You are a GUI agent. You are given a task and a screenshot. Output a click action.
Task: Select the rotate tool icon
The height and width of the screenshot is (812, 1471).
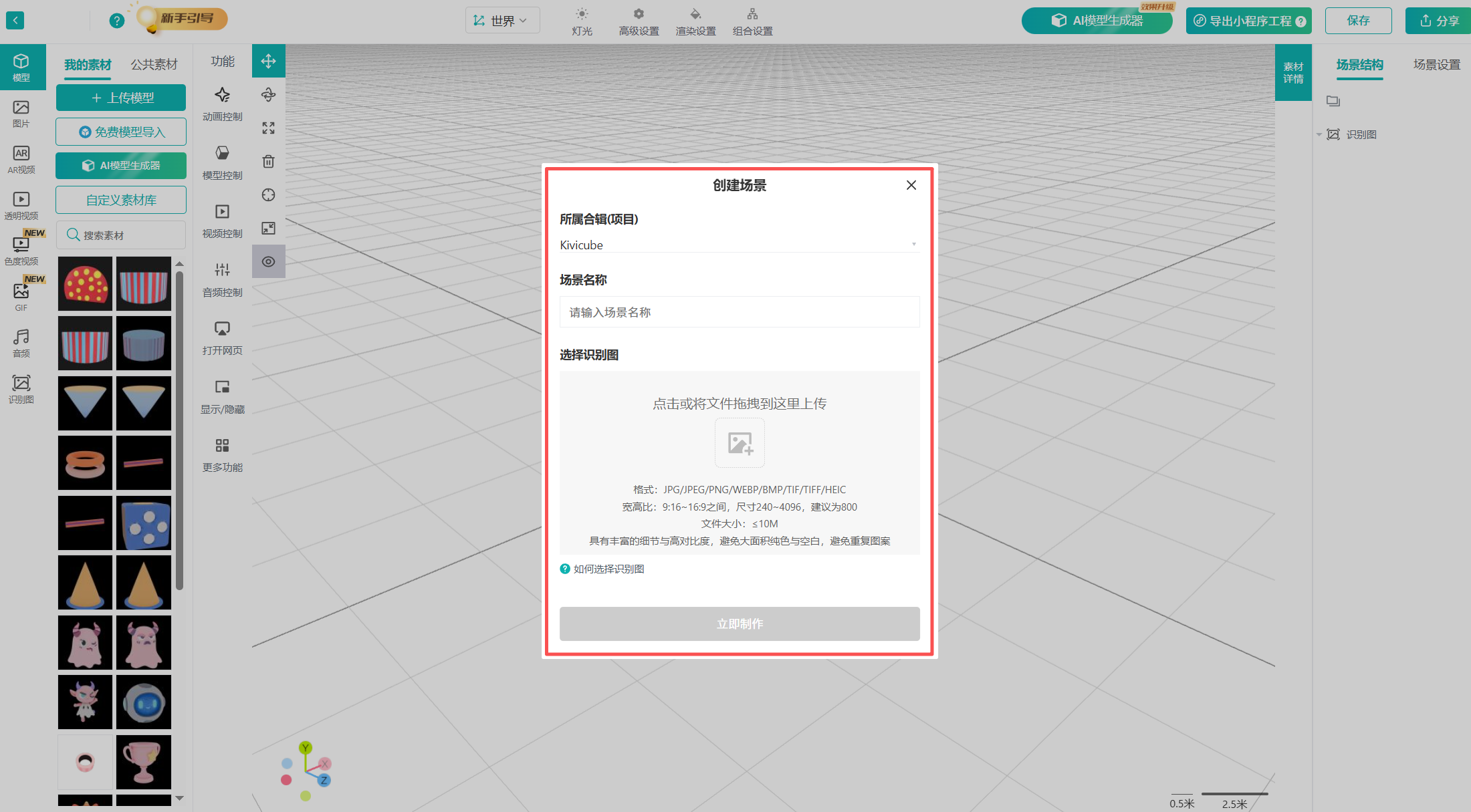pos(268,95)
